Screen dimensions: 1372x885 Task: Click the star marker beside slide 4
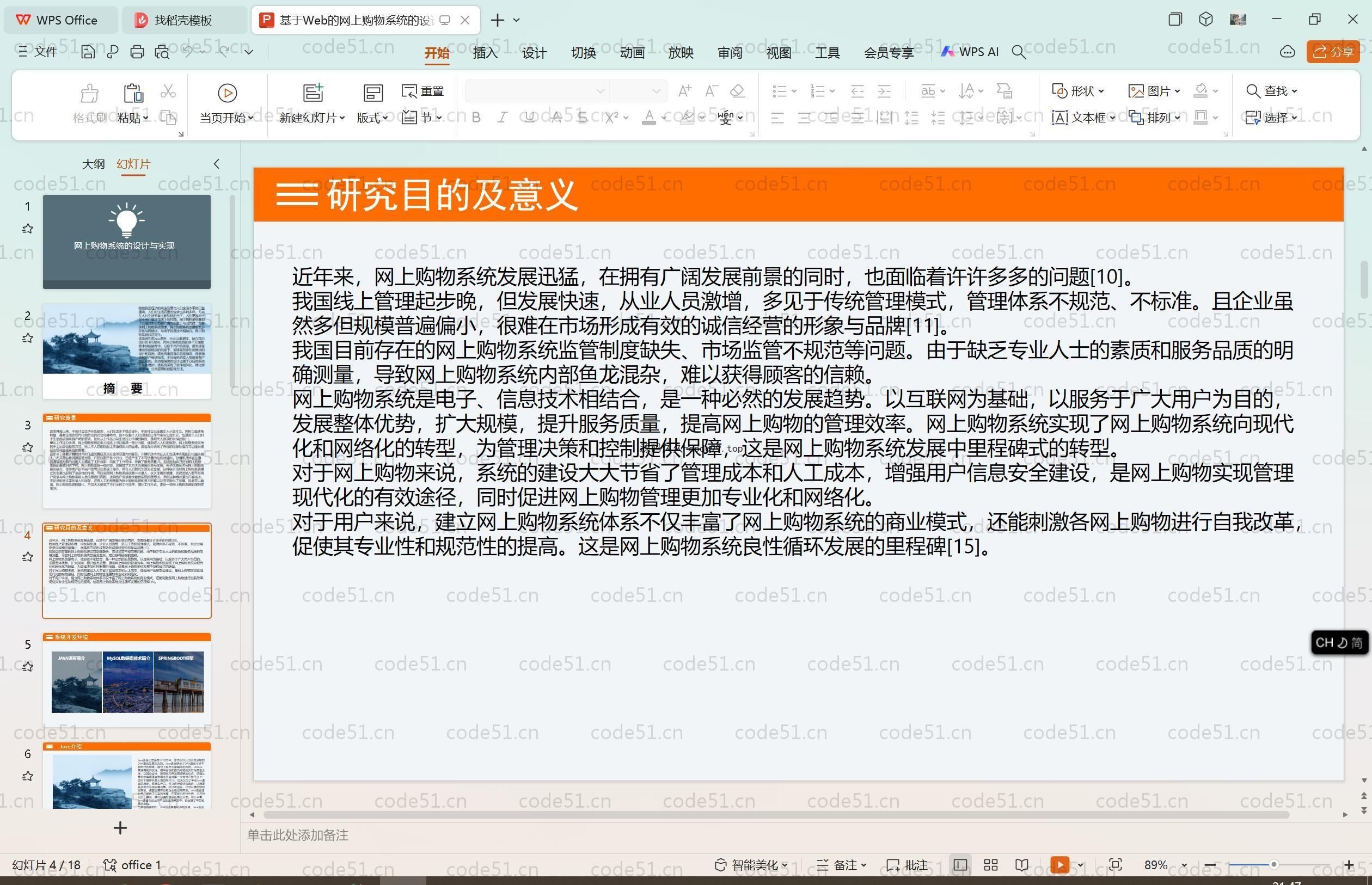coord(27,556)
